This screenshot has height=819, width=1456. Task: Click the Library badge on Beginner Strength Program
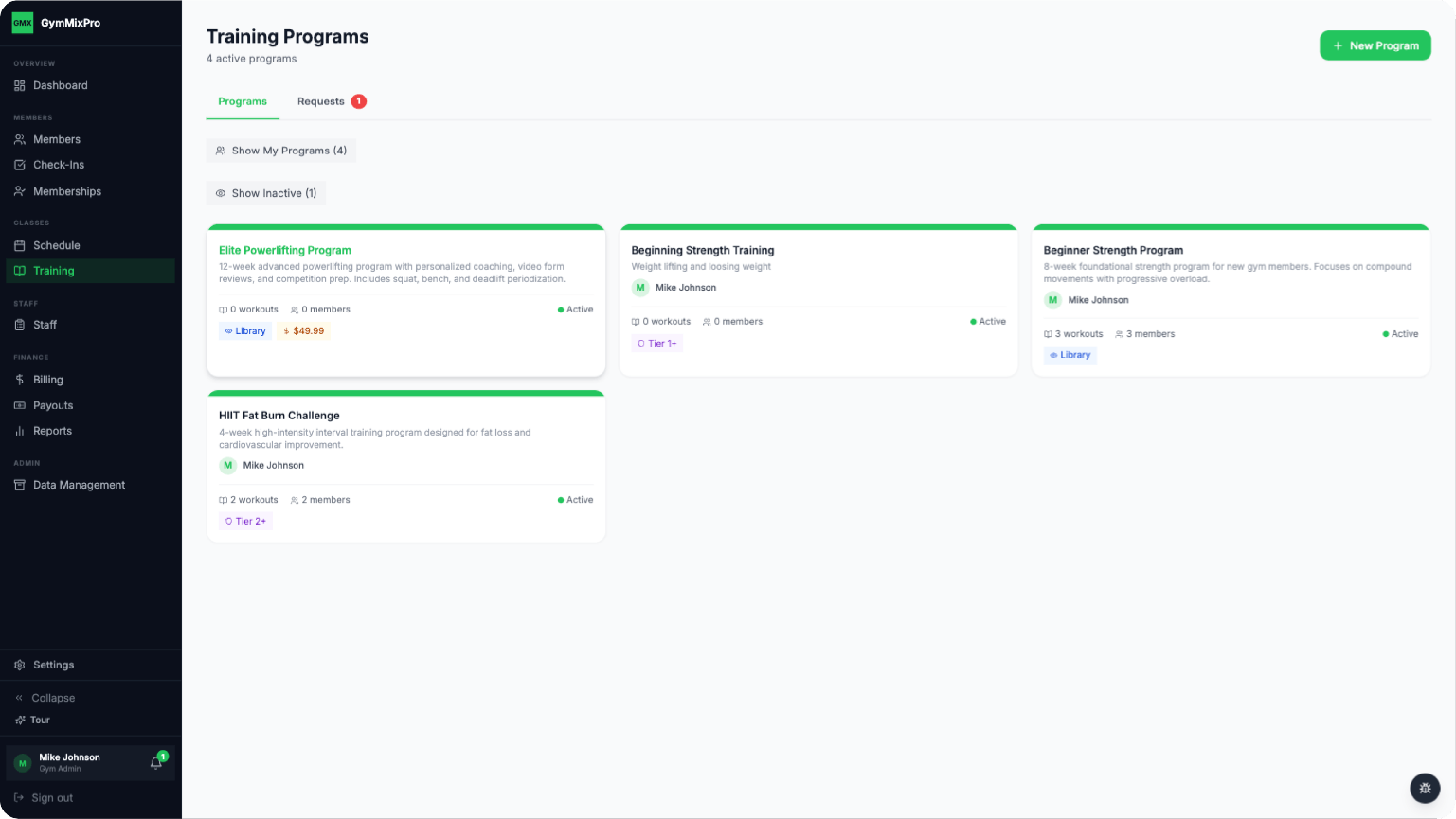point(1070,355)
